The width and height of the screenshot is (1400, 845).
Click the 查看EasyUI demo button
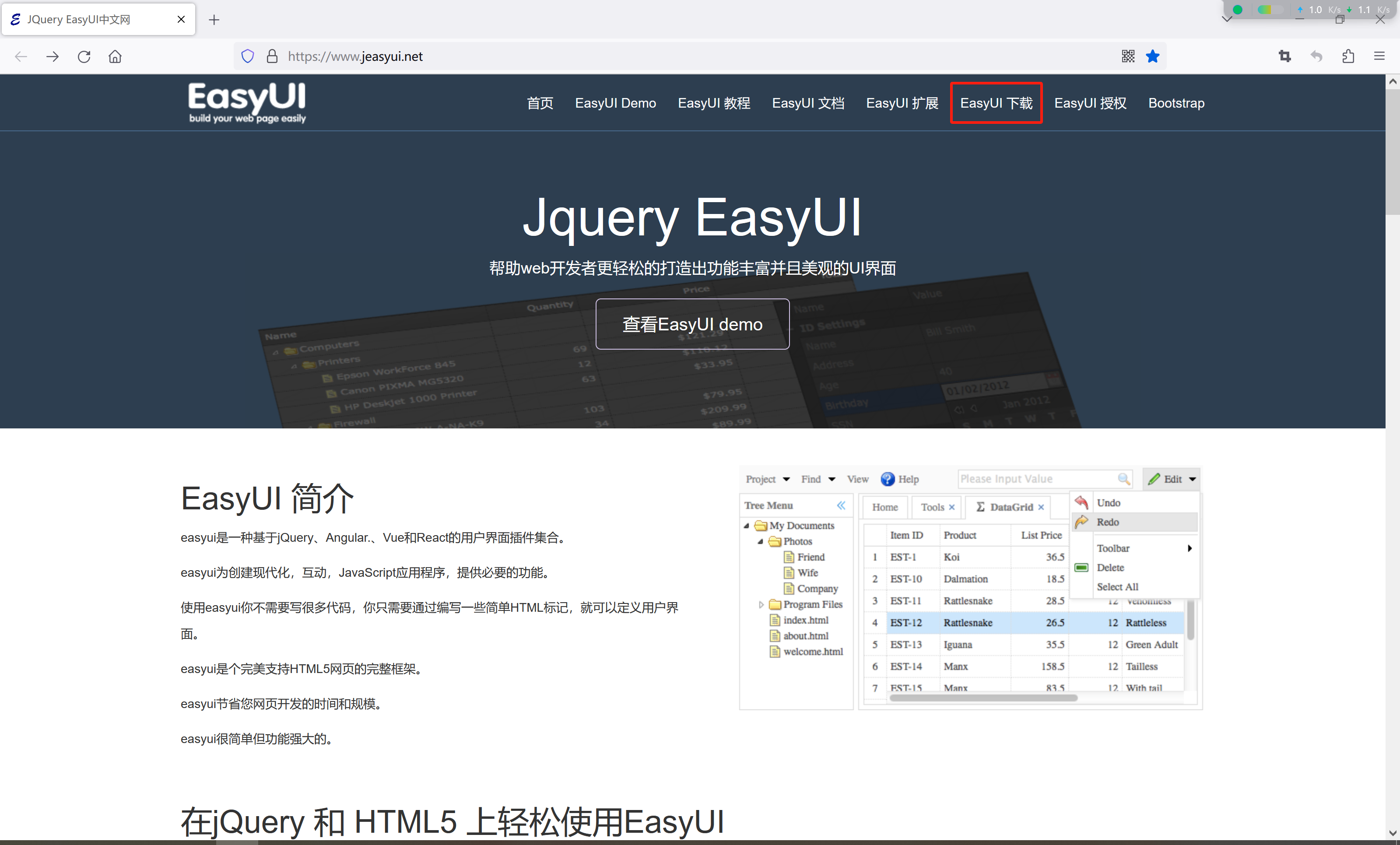[x=692, y=324]
